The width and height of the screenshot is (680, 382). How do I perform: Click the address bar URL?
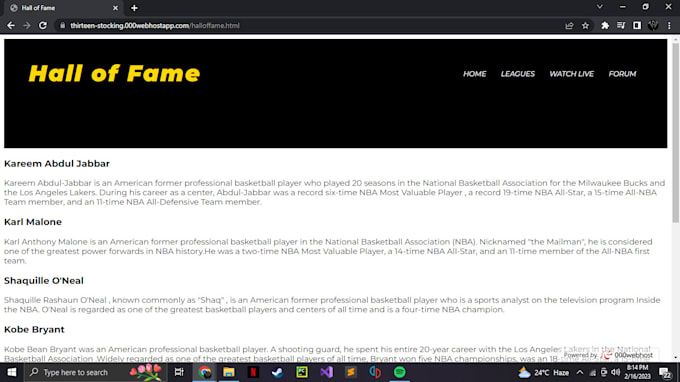click(x=154, y=26)
